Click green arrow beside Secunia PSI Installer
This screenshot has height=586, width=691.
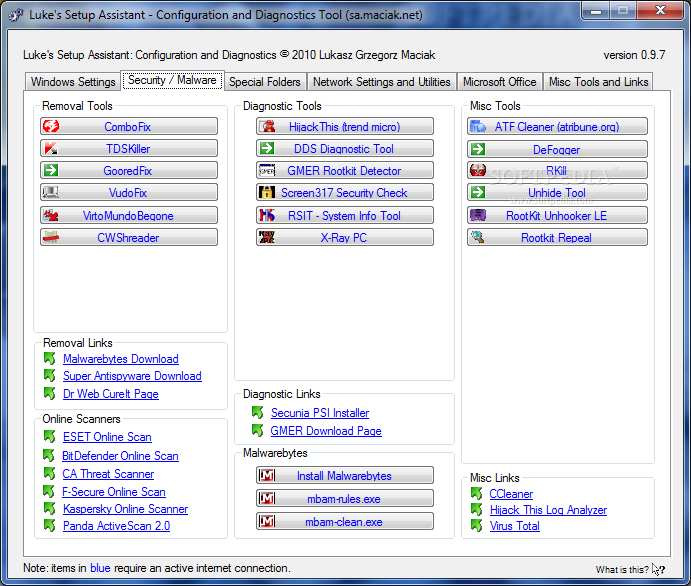coord(257,413)
